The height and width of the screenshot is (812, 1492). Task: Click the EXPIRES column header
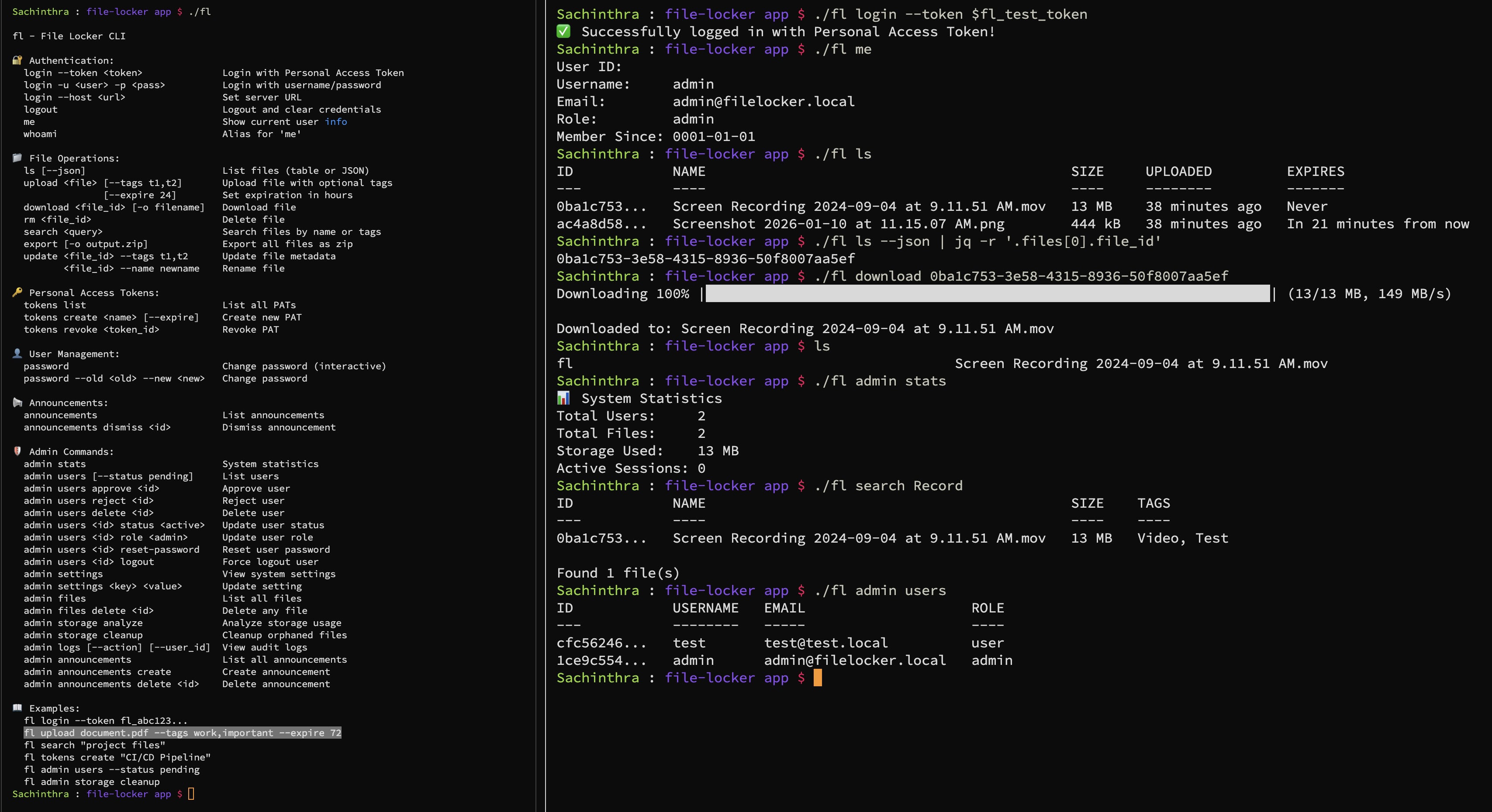click(1316, 171)
